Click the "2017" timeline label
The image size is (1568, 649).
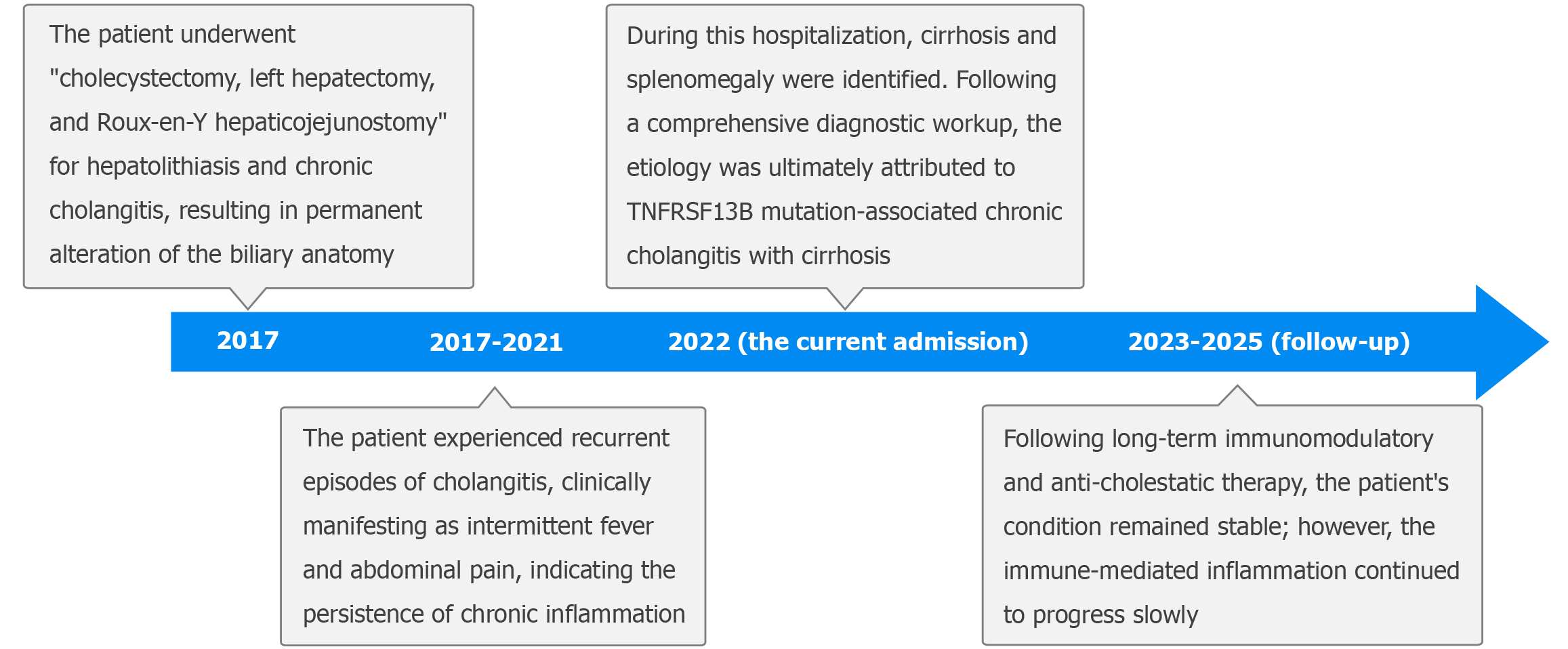click(247, 341)
